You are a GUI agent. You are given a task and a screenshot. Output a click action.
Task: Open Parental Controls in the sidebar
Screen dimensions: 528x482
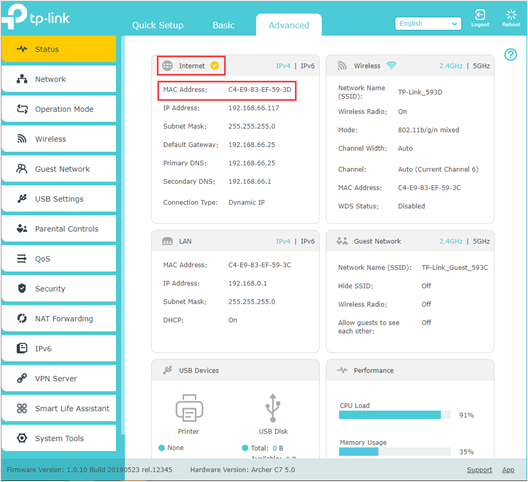(x=59, y=229)
